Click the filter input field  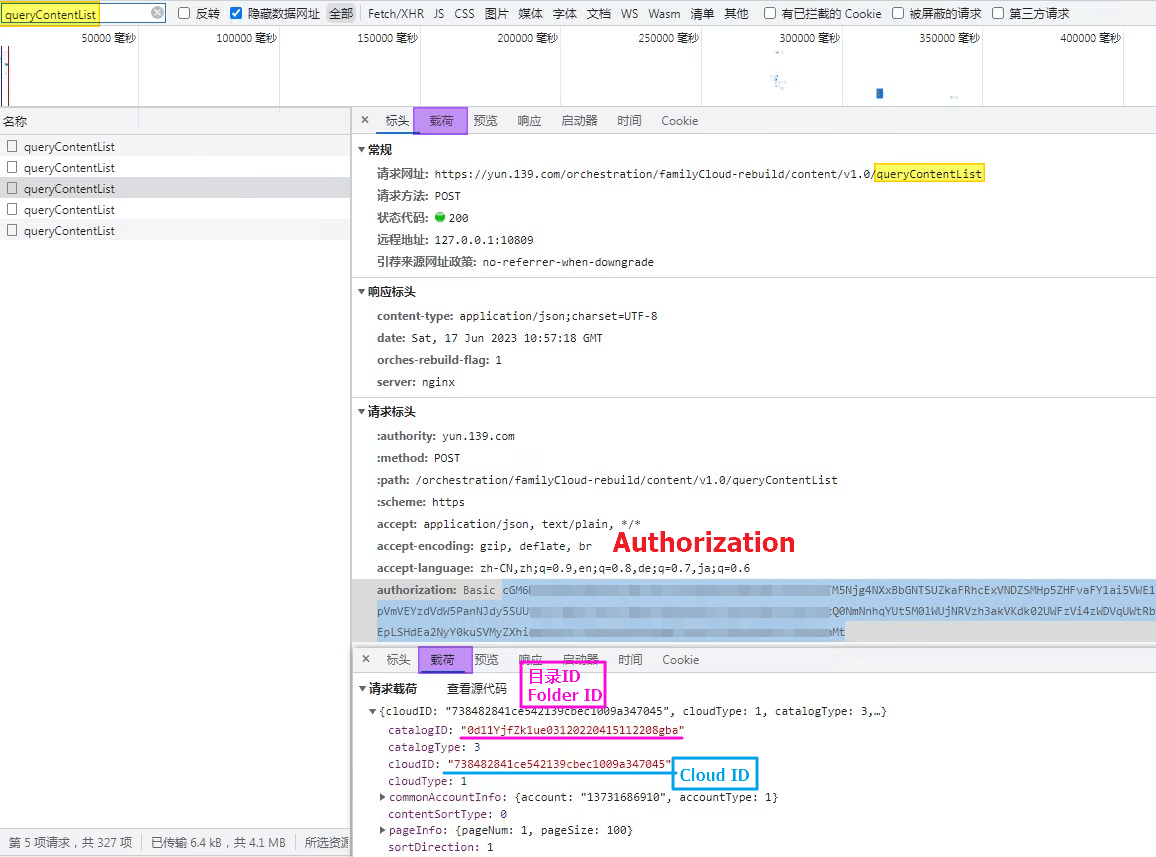pyautogui.click(x=75, y=13)
